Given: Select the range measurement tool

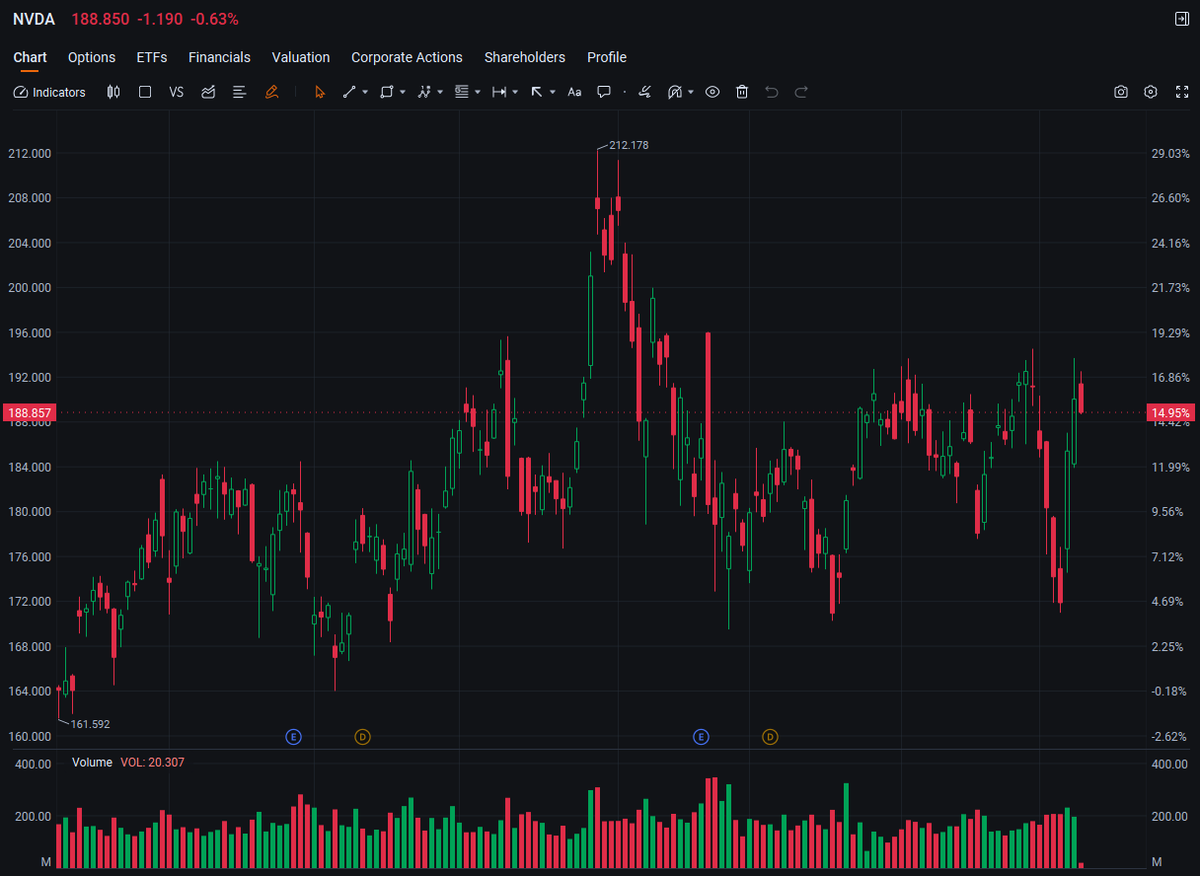Looking at the screenshot, I should tap(499, 92).
